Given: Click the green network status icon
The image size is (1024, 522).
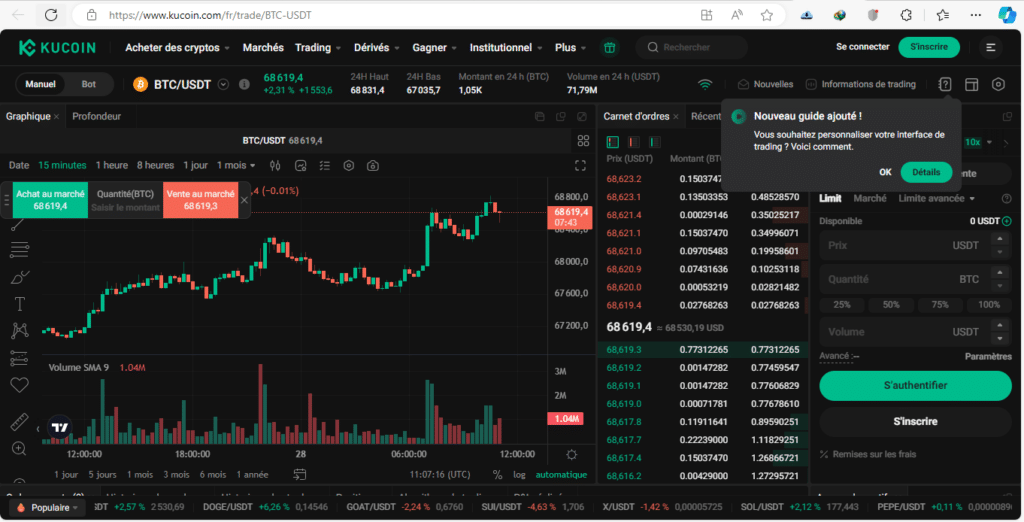Looking at the screenshot, I should coord(705,84).
